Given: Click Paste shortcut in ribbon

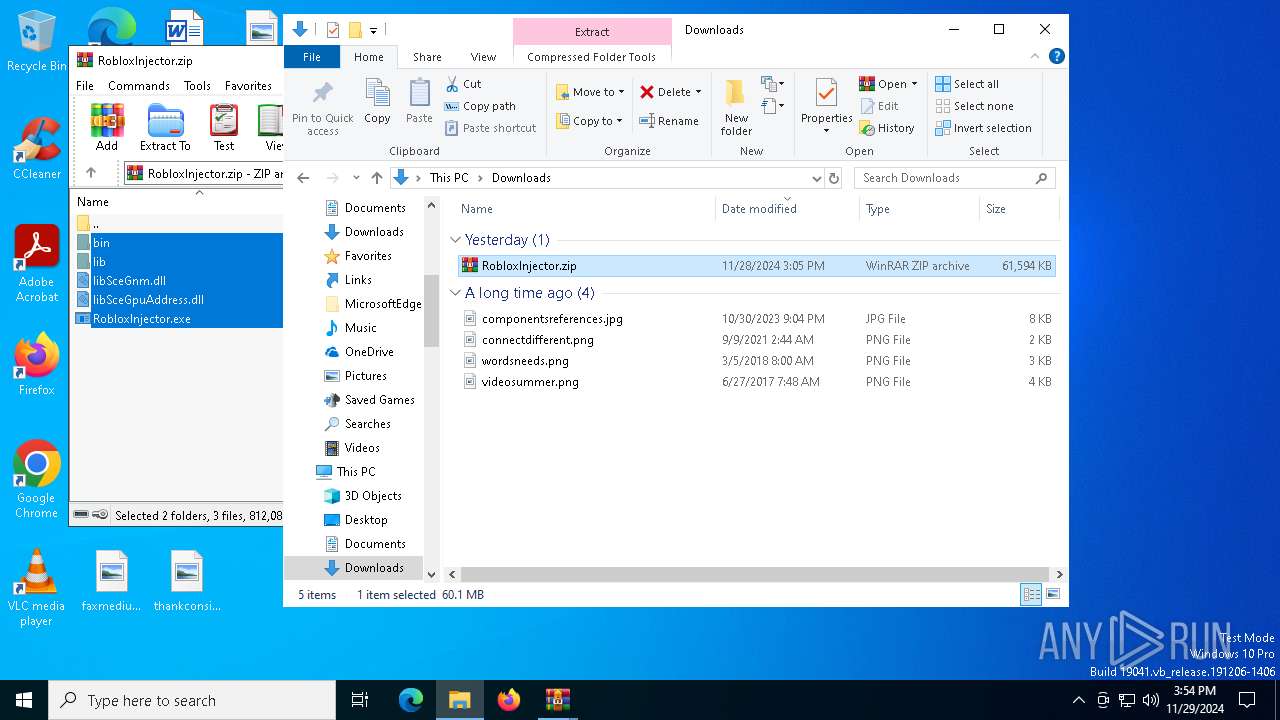Looking at the screenshot, I should click(490, 128).
